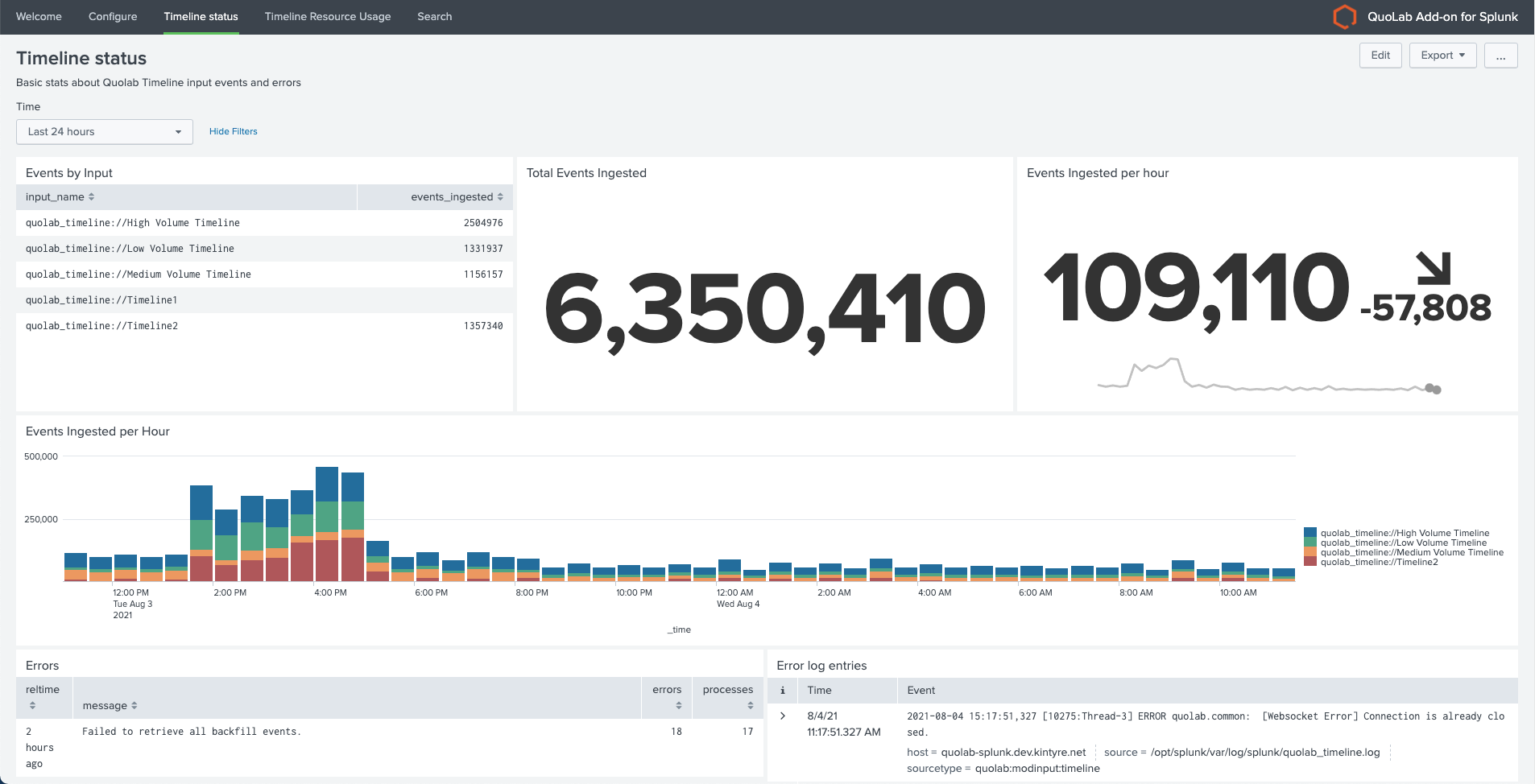Open the more actions ellipsis button
The width and height of the screenshot is (1535, 784).
[x=1500, y=56]
